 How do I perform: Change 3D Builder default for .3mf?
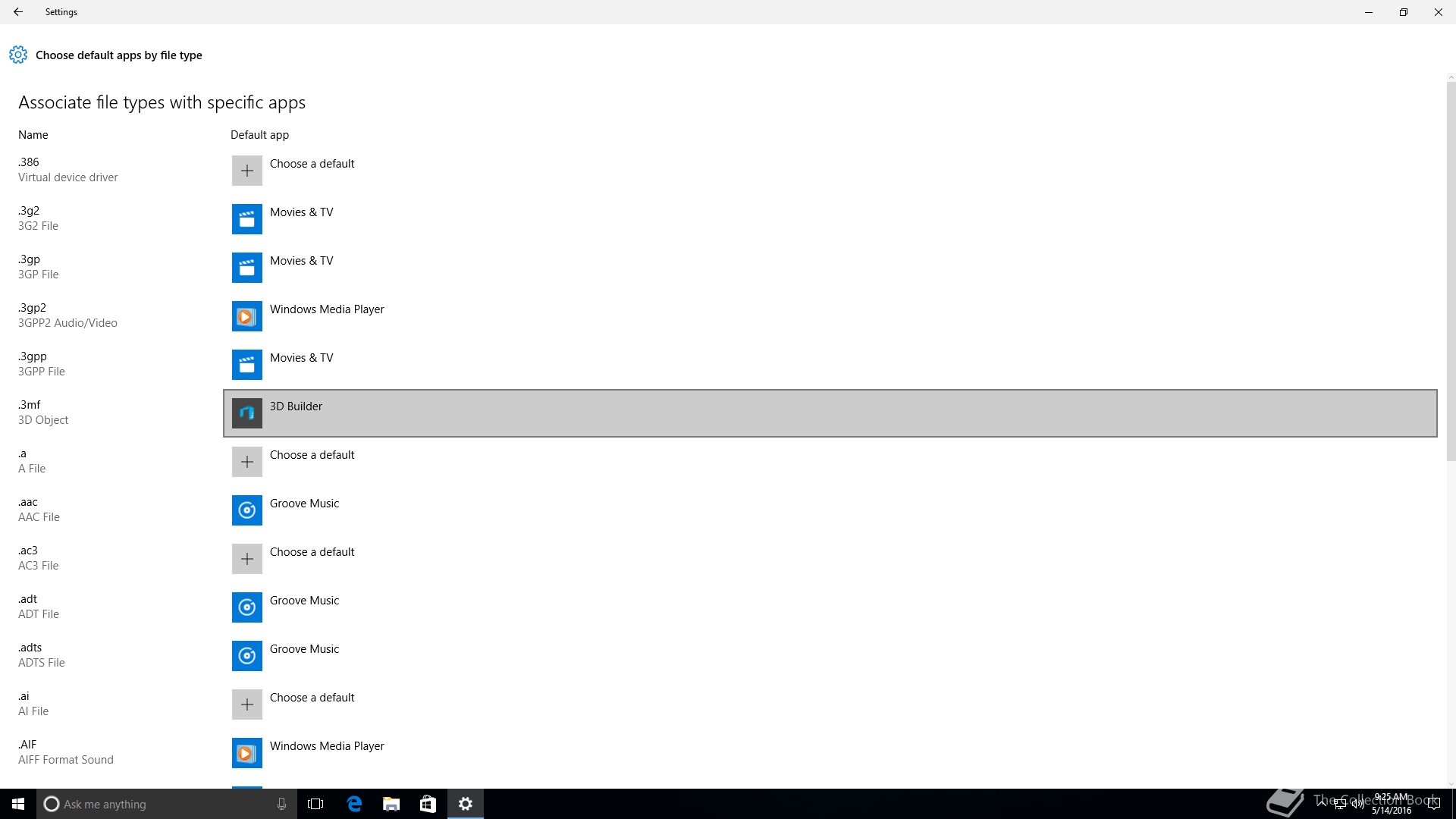pos(830,413)
